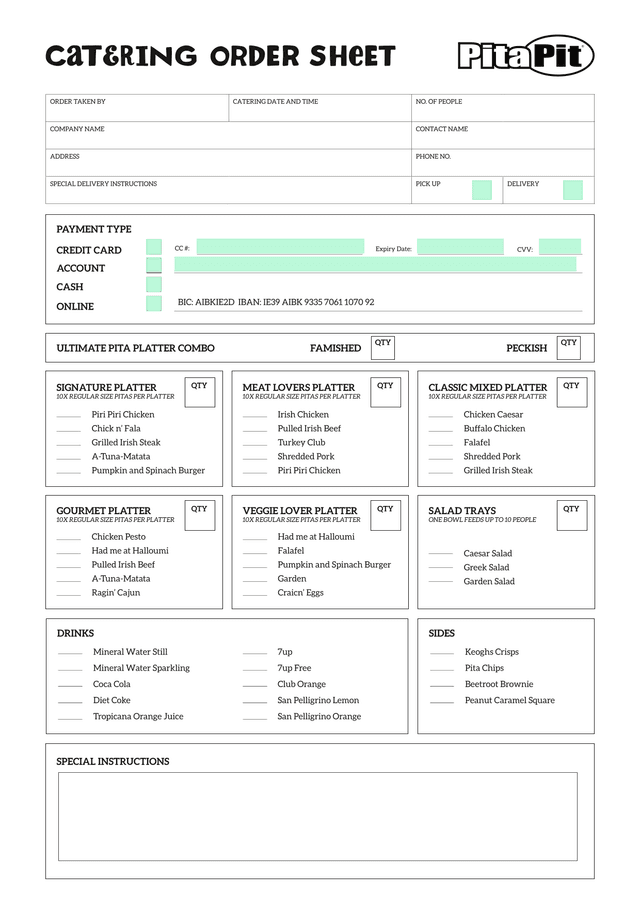Check the Cash payment box

(x=154, y=285)
